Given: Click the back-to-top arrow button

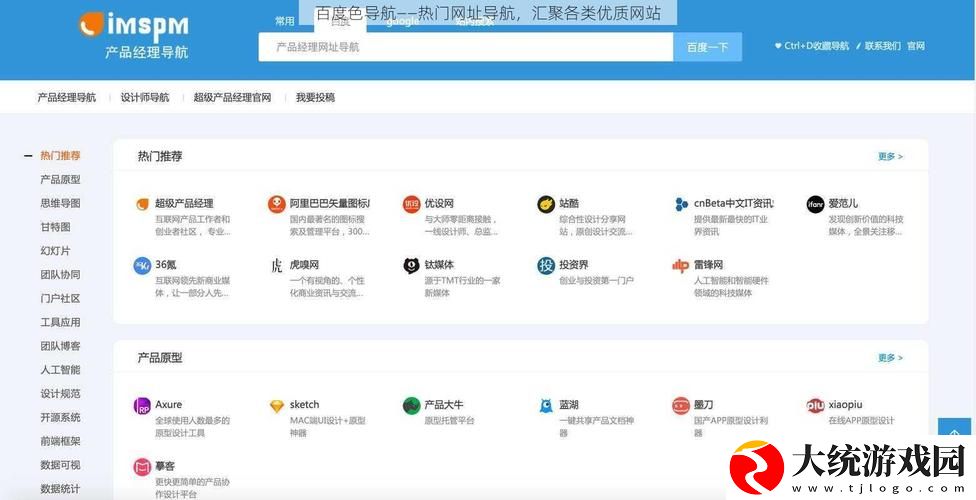Looking at the screenshot, I should pyautogui.click(x=955, y=430).
